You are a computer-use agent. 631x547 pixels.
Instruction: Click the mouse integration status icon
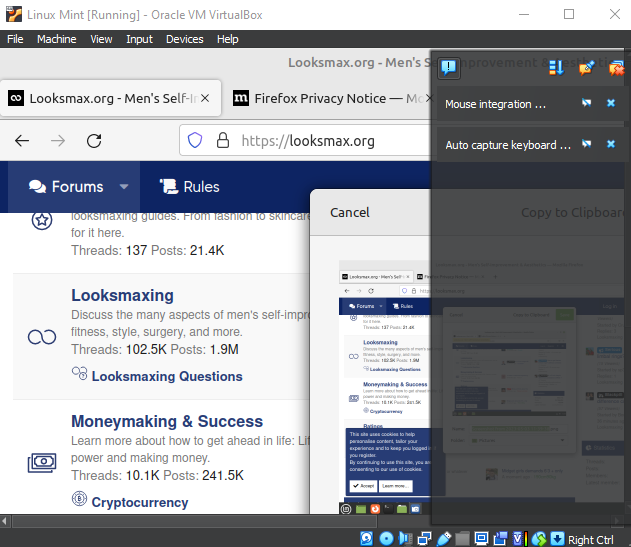click(x=539, y=539)
